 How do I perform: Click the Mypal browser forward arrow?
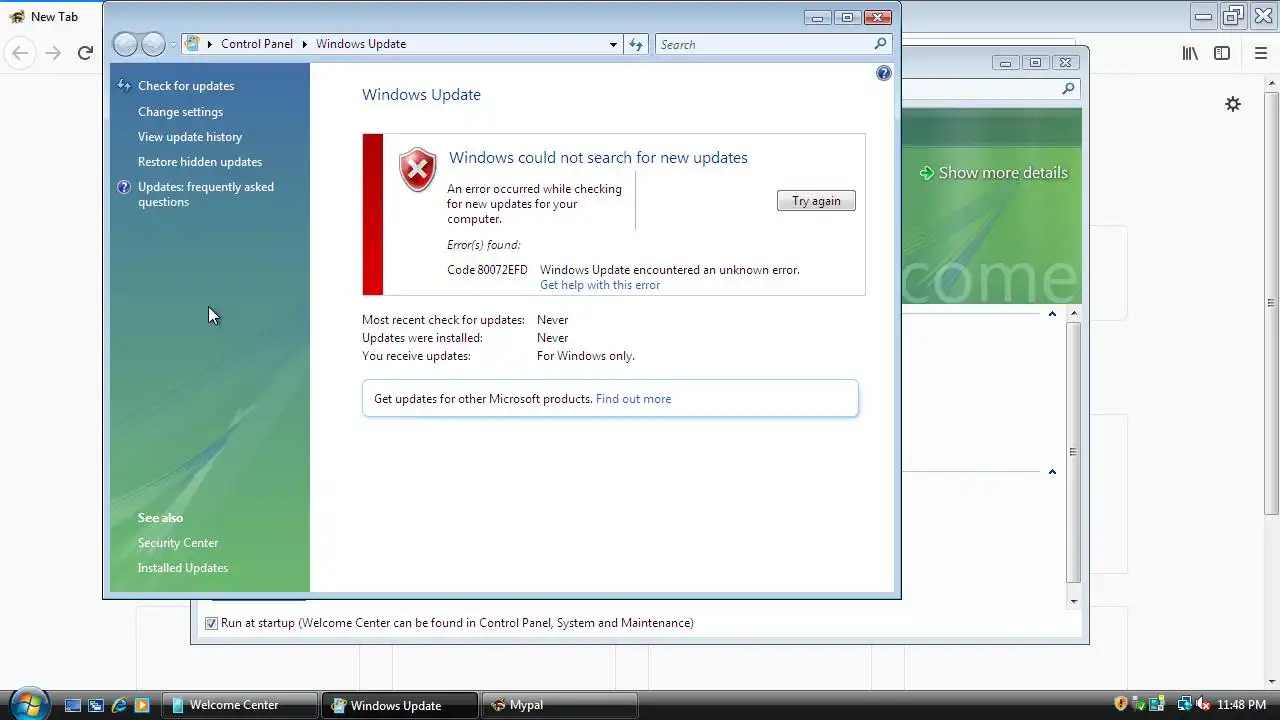53,53
